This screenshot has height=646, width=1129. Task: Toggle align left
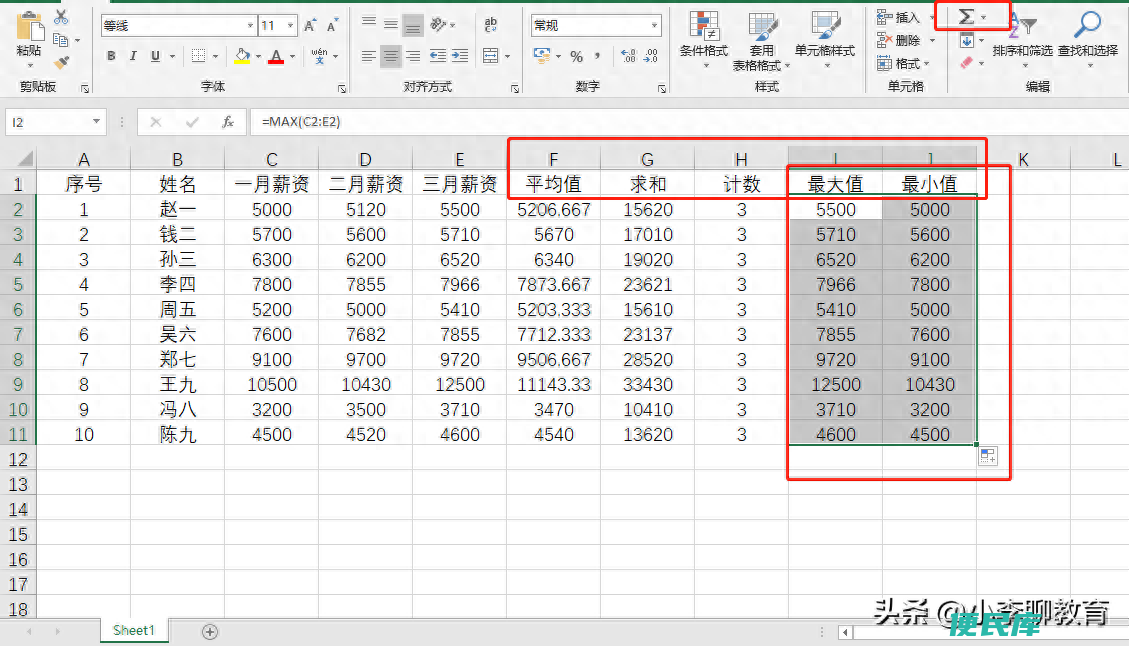(x=369, y=55)
